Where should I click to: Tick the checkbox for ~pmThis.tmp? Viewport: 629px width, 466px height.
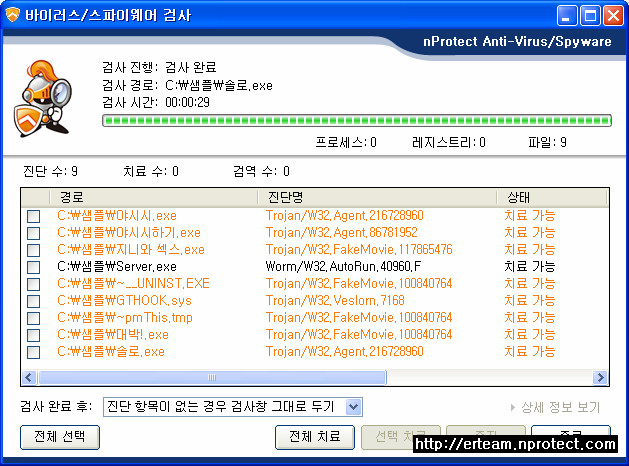coord(34,318)
